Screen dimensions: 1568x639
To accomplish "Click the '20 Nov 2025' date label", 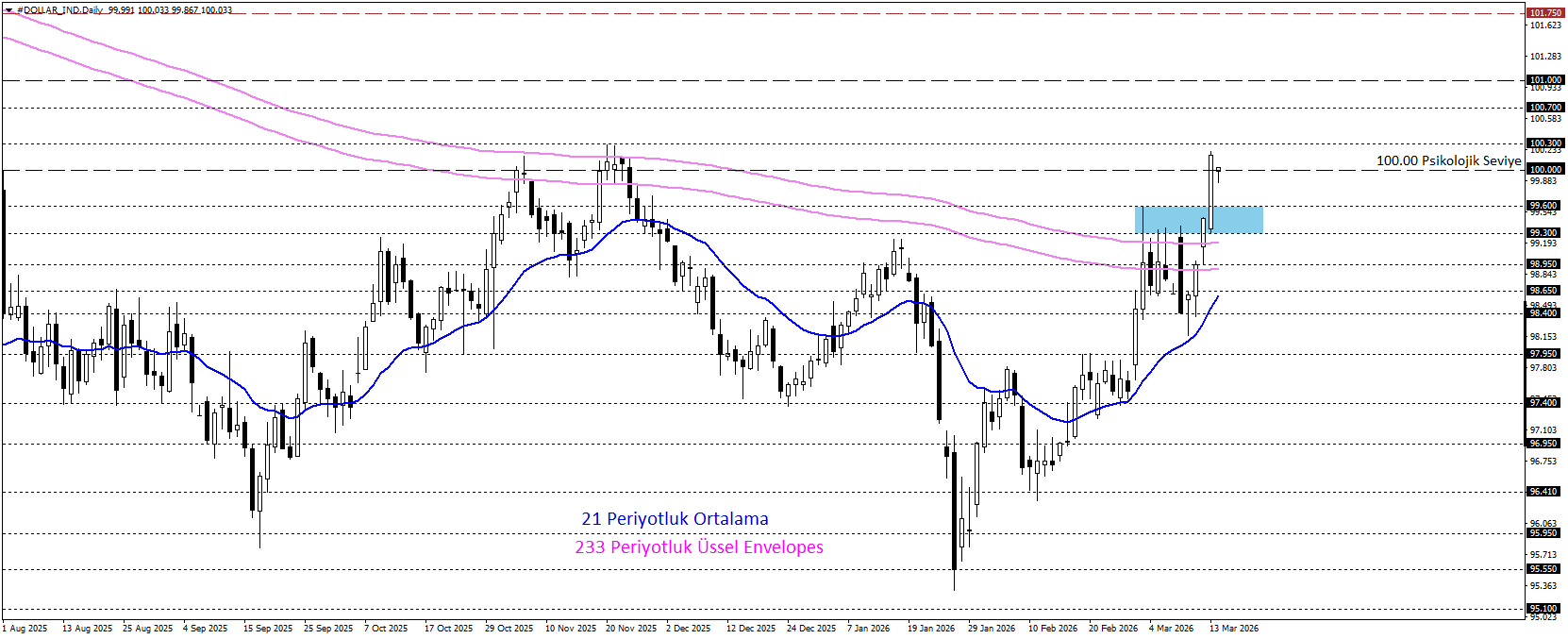I will [x=631, y=629].
